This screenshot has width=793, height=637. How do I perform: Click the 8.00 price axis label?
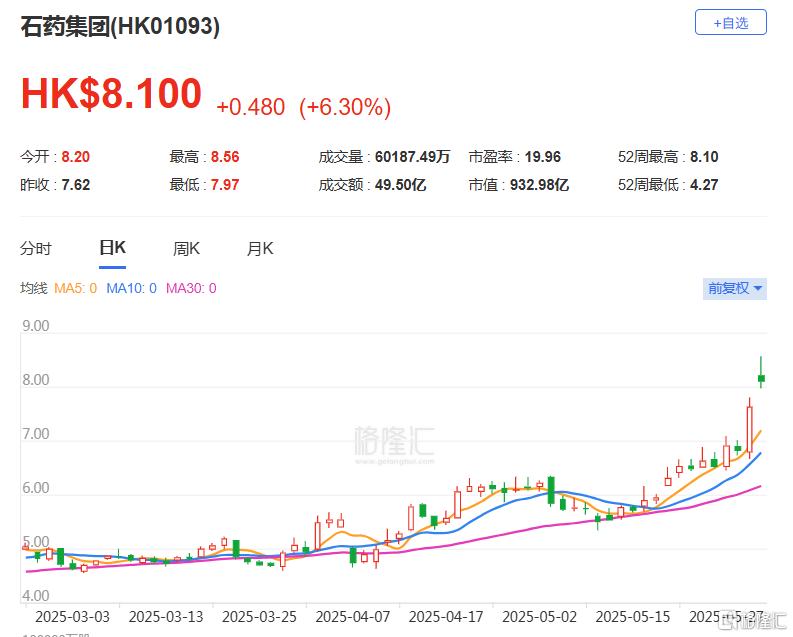(x=36, y=380)
